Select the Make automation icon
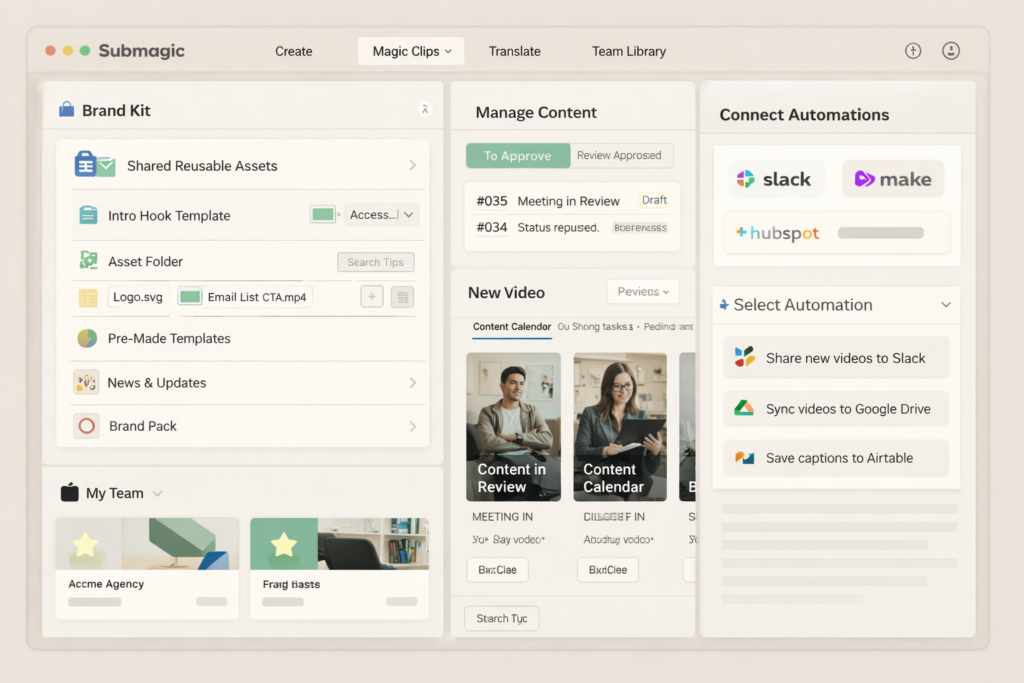1024x683 pixels. pos(866,178)
